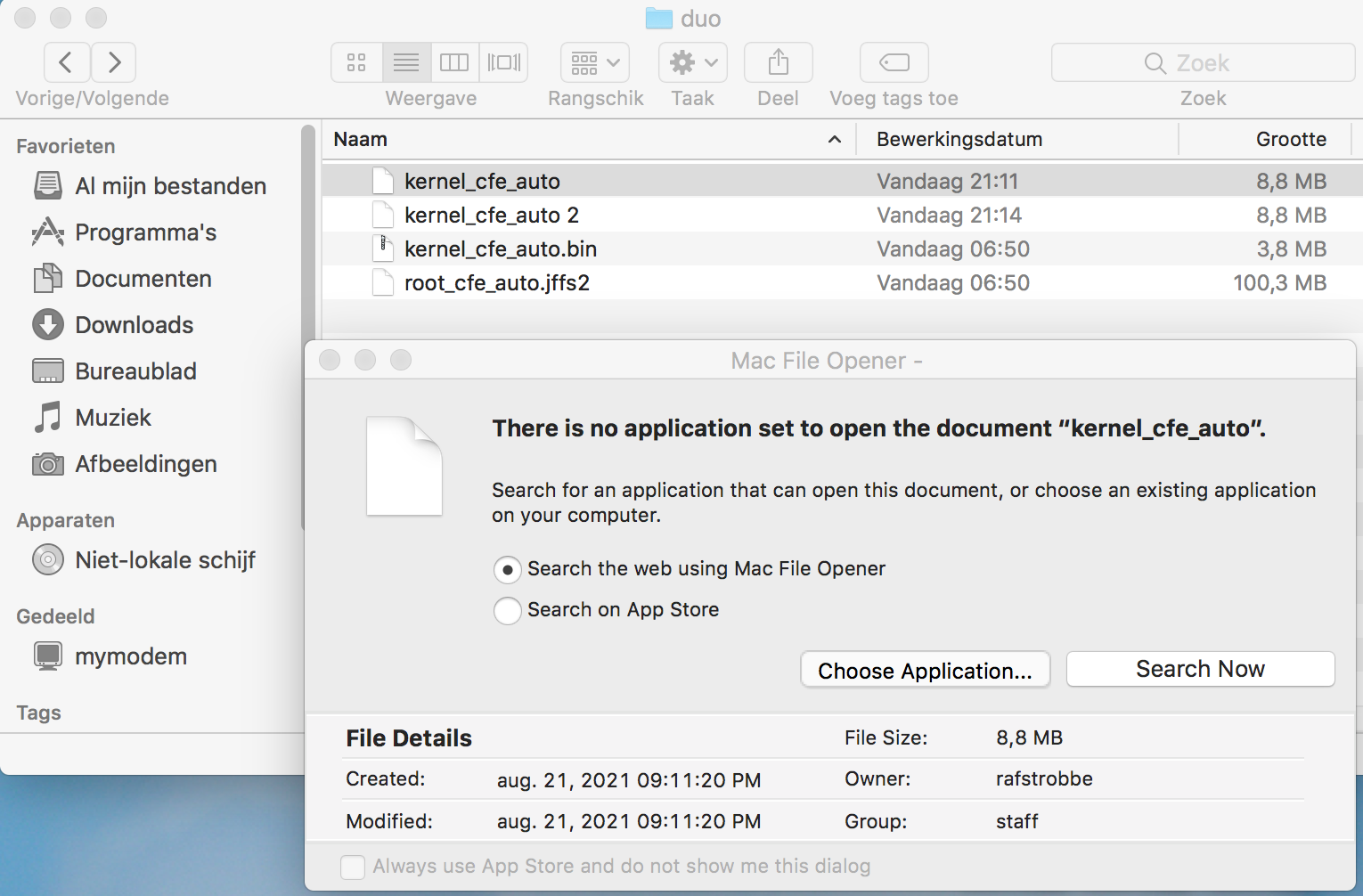This screenshot has width=1363, height=896.
Task: Select Bureaublad in the Favorieten sidebar
Action: (135, 371)
